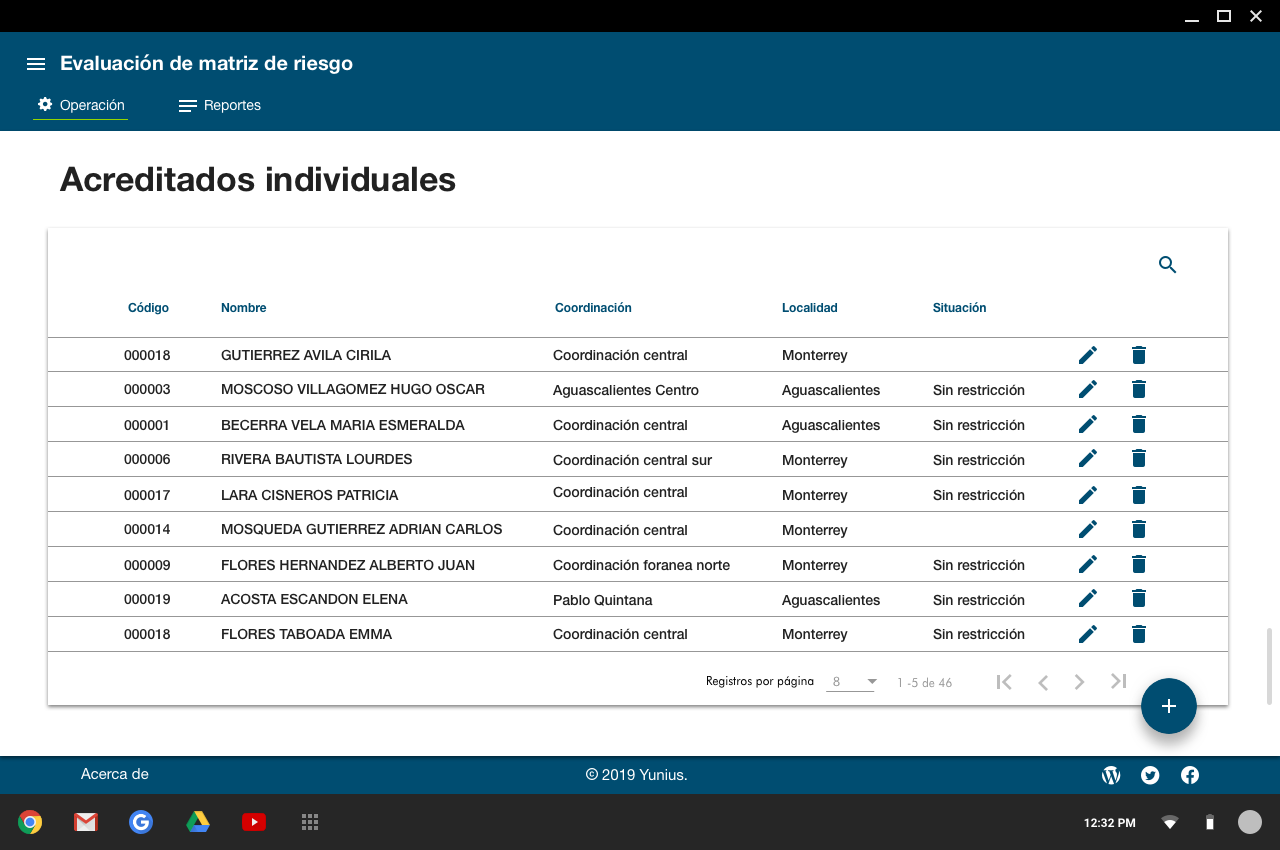Switch to the Reportes tab

(x=220, y=106)
